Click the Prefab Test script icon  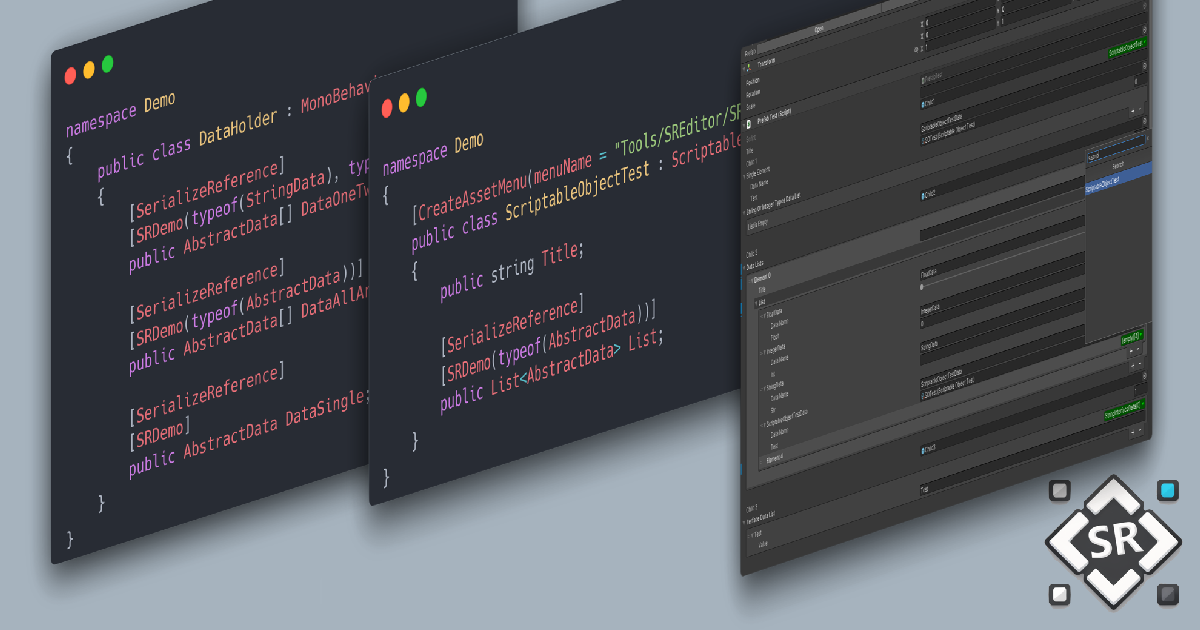[x=750, y=122]
